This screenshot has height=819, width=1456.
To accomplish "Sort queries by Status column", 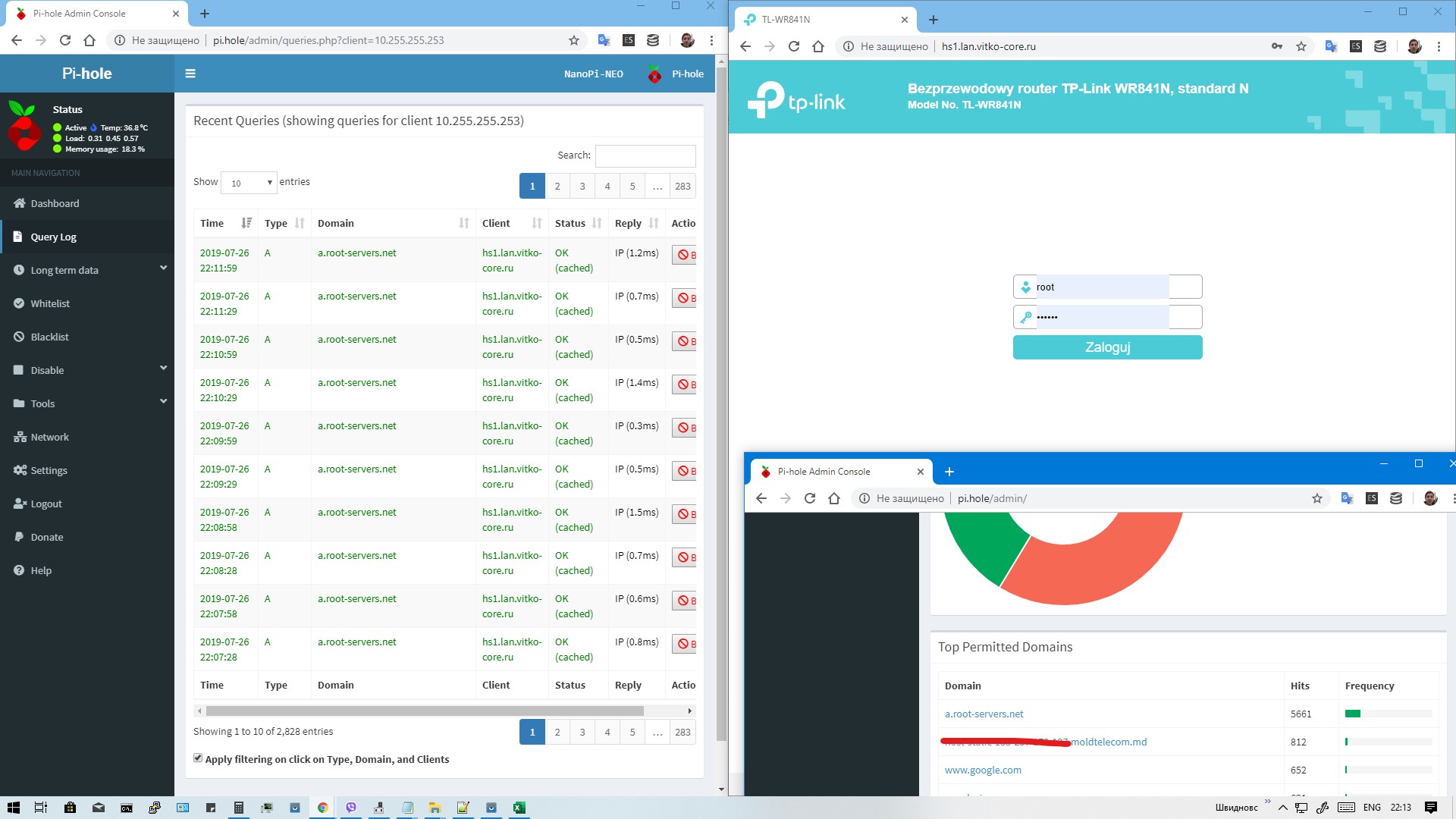I will [x=578, y=223].
